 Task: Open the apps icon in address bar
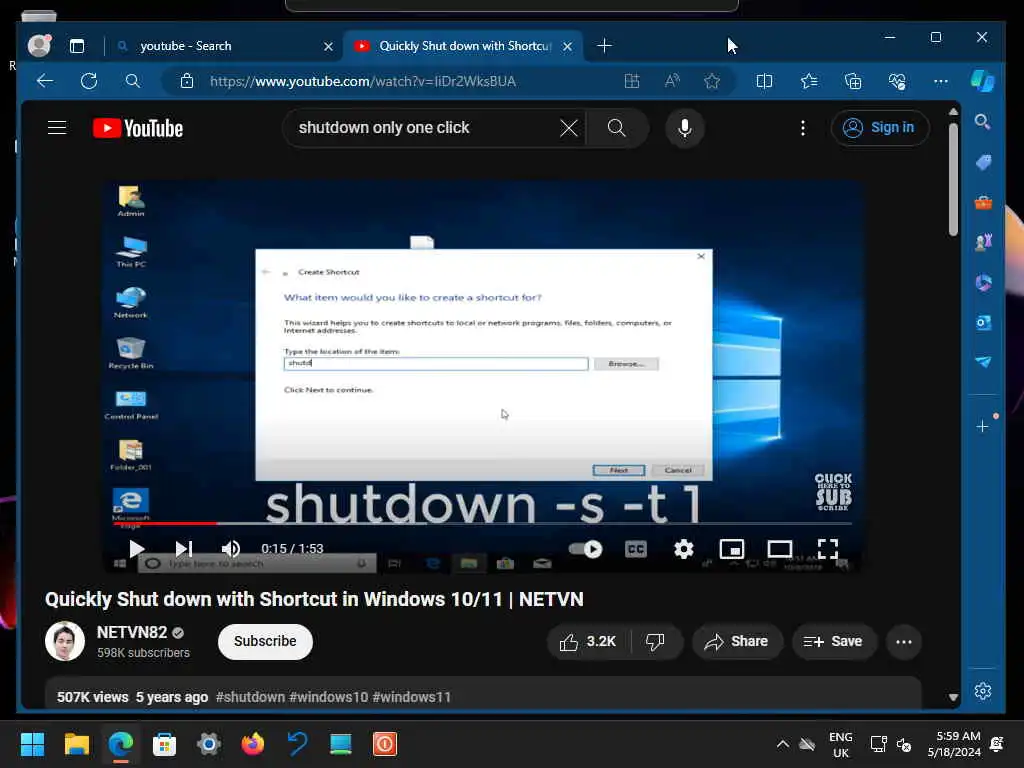pos(632,81)
